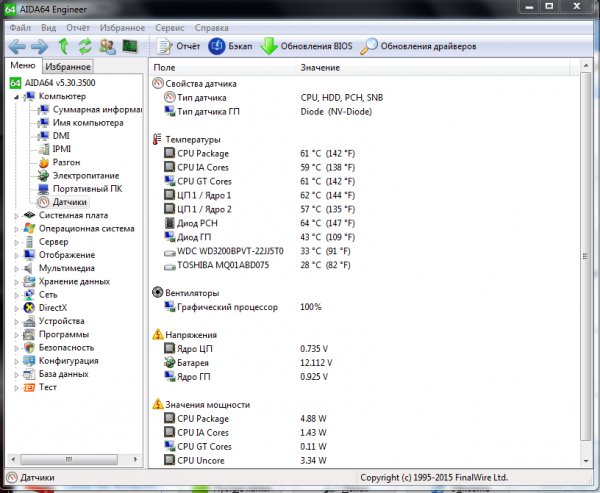
Task: Open the Отчёт menu in the menu bar
Action: [x=78, y=28]
